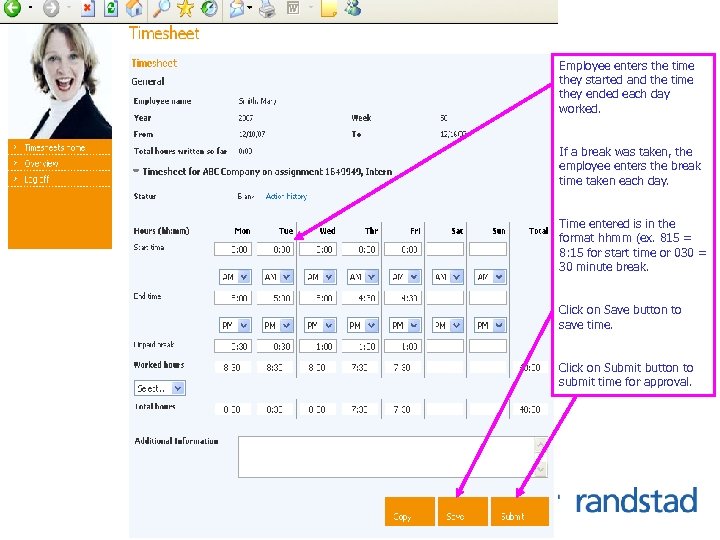The image size is (720, 540).
Task: Click the Wednesday unpaid break field
Action: pos(318,346)
